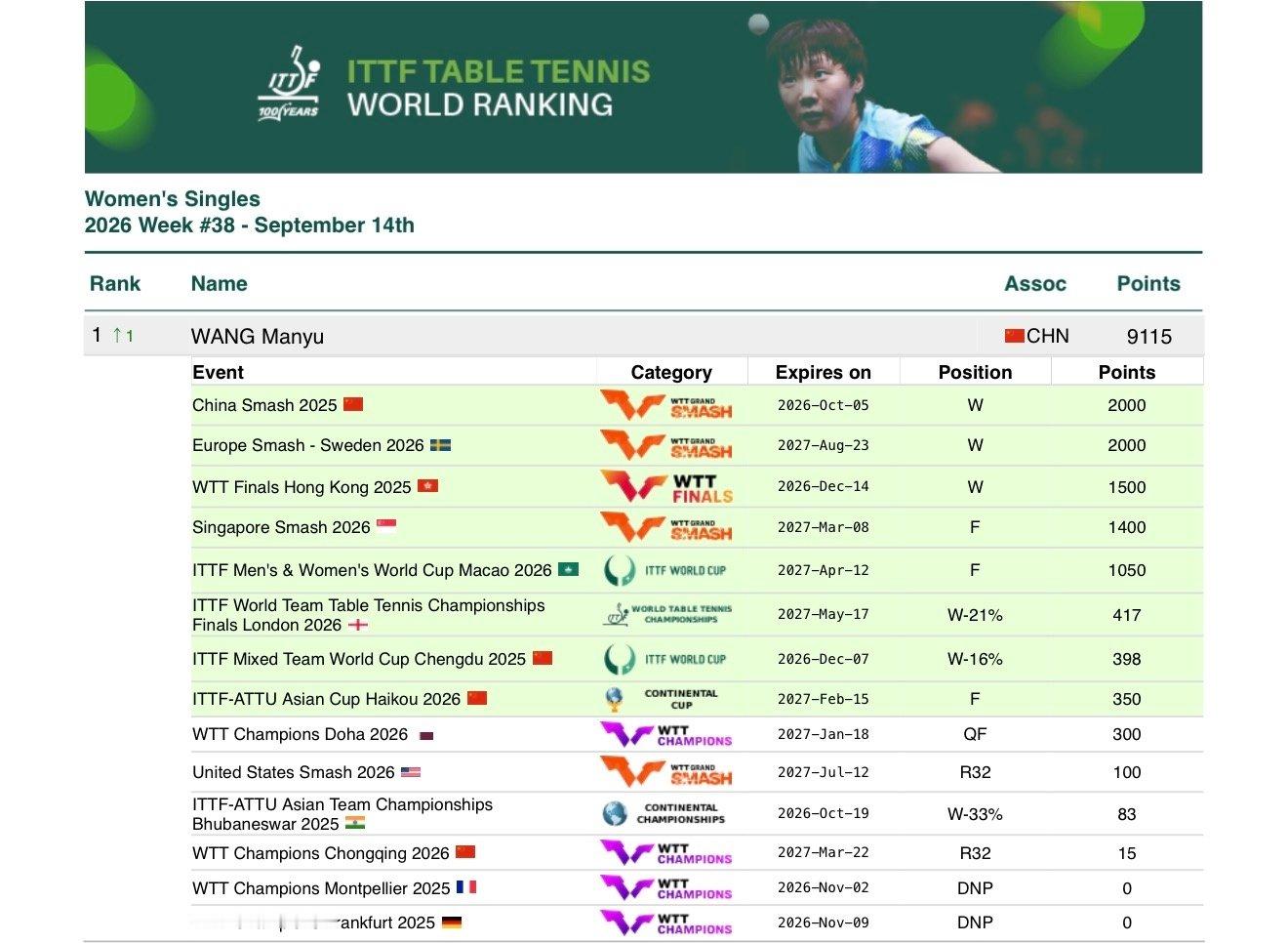Image resolution: width=1288 pixels, height=943 pixels.
Task: Open the Europe Smash - Sweden 2026 event name
Action: pos(308,445)
